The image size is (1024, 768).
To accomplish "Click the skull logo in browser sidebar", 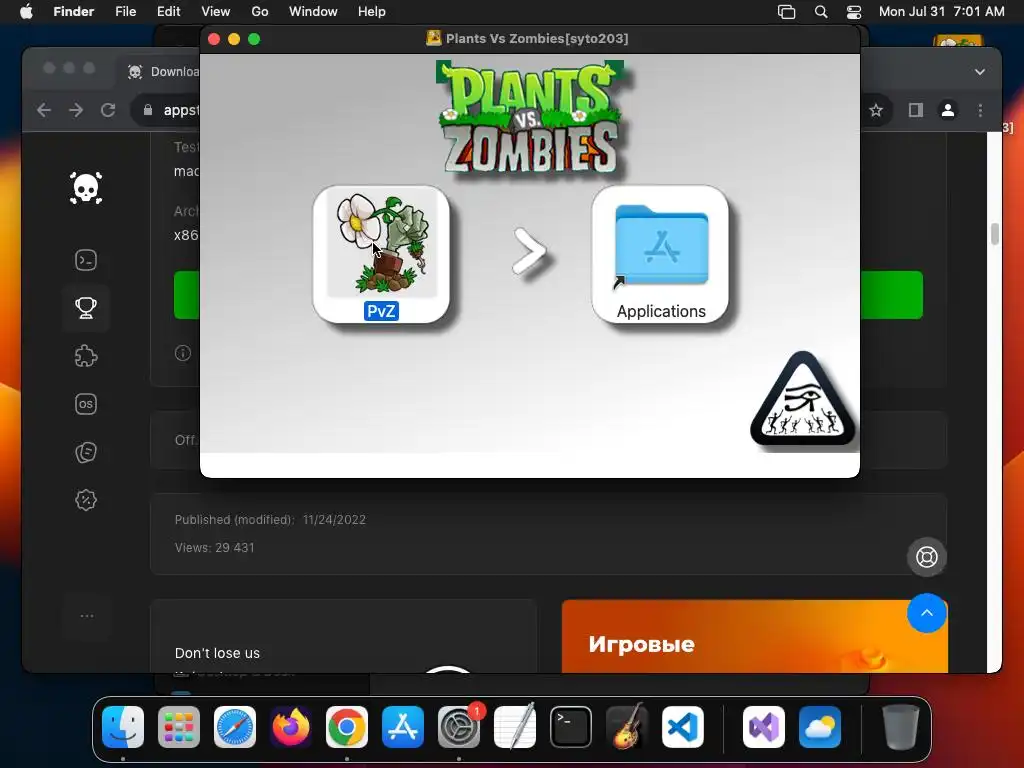I will 86,188.
